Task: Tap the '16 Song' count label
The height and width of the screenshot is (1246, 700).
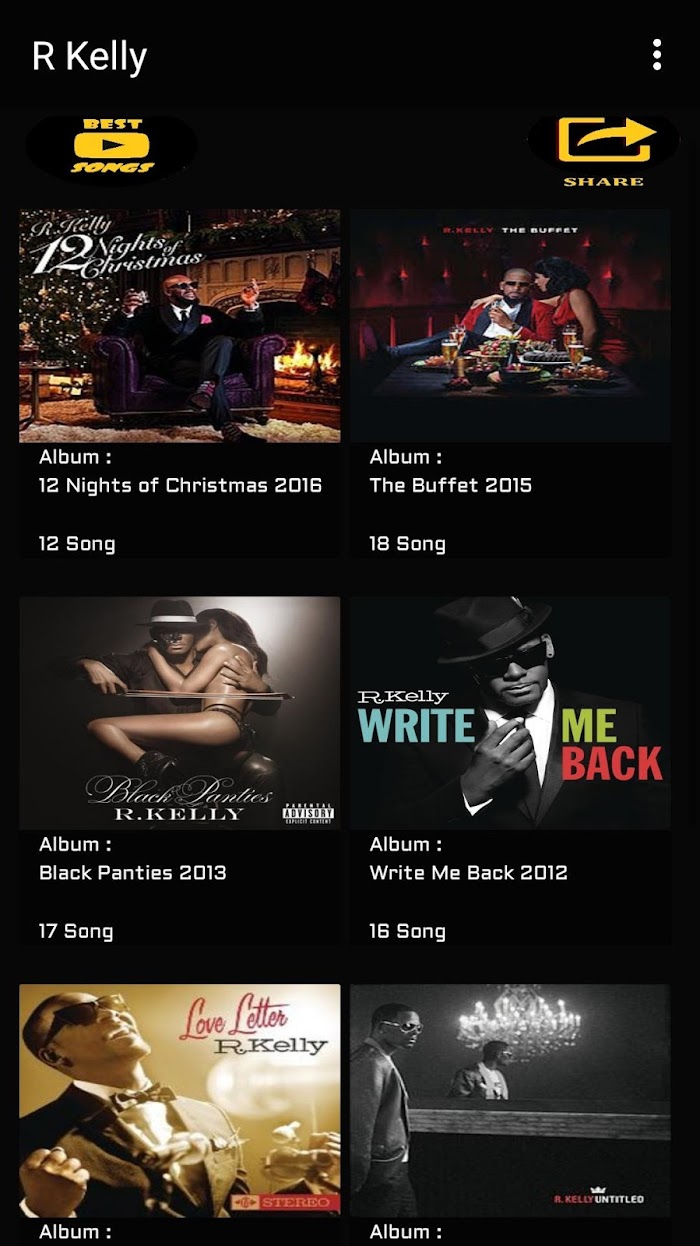Action: click(407, 931)
